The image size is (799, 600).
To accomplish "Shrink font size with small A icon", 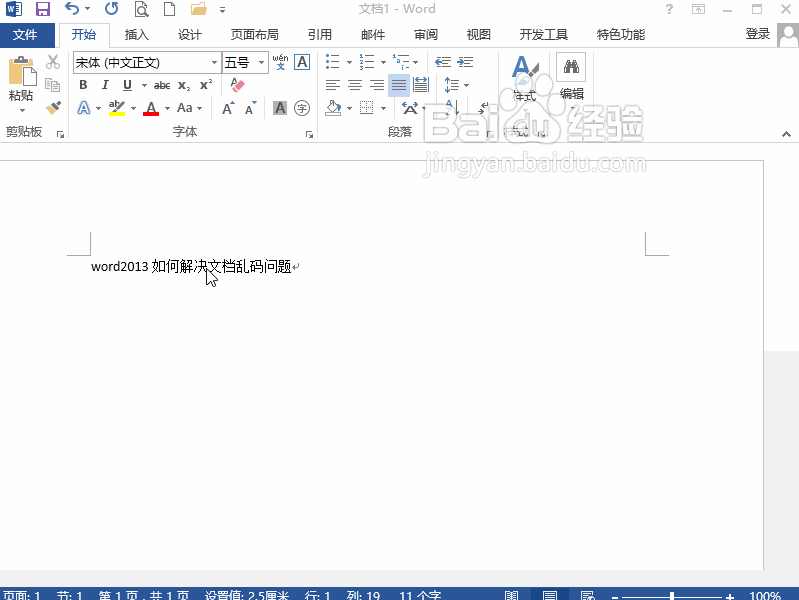I will click(251, 108).
